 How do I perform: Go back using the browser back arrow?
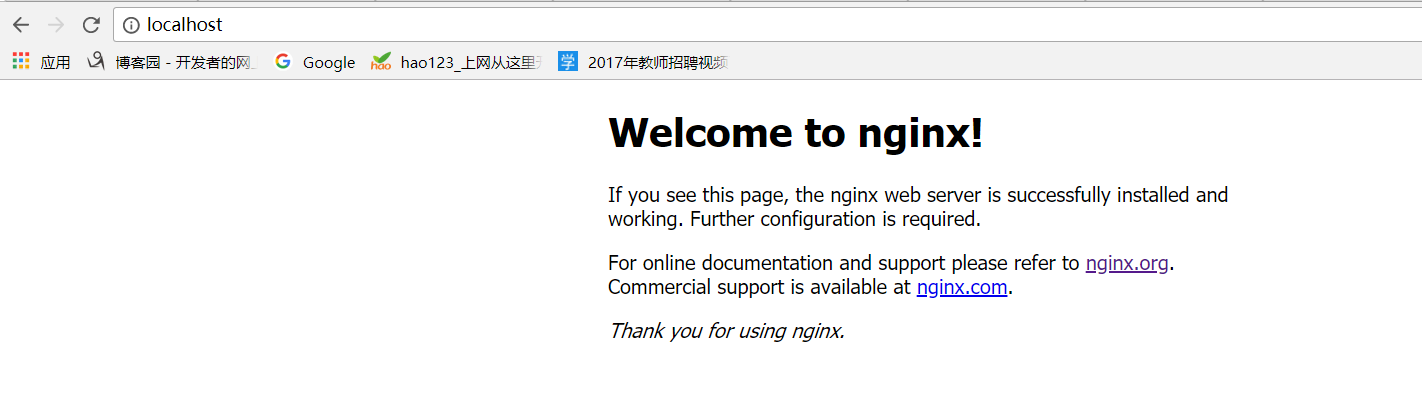click(x=21, y=25)
